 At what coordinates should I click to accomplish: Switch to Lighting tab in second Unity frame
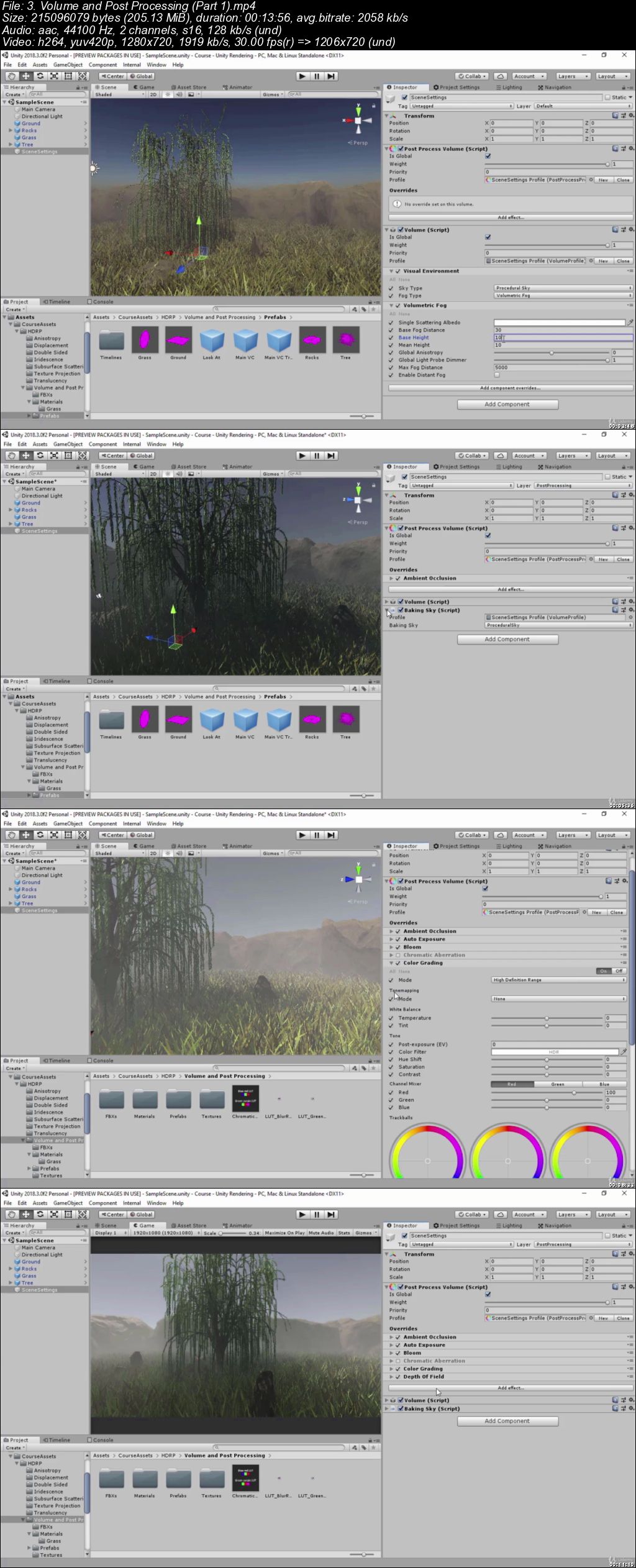coord(509,466)
